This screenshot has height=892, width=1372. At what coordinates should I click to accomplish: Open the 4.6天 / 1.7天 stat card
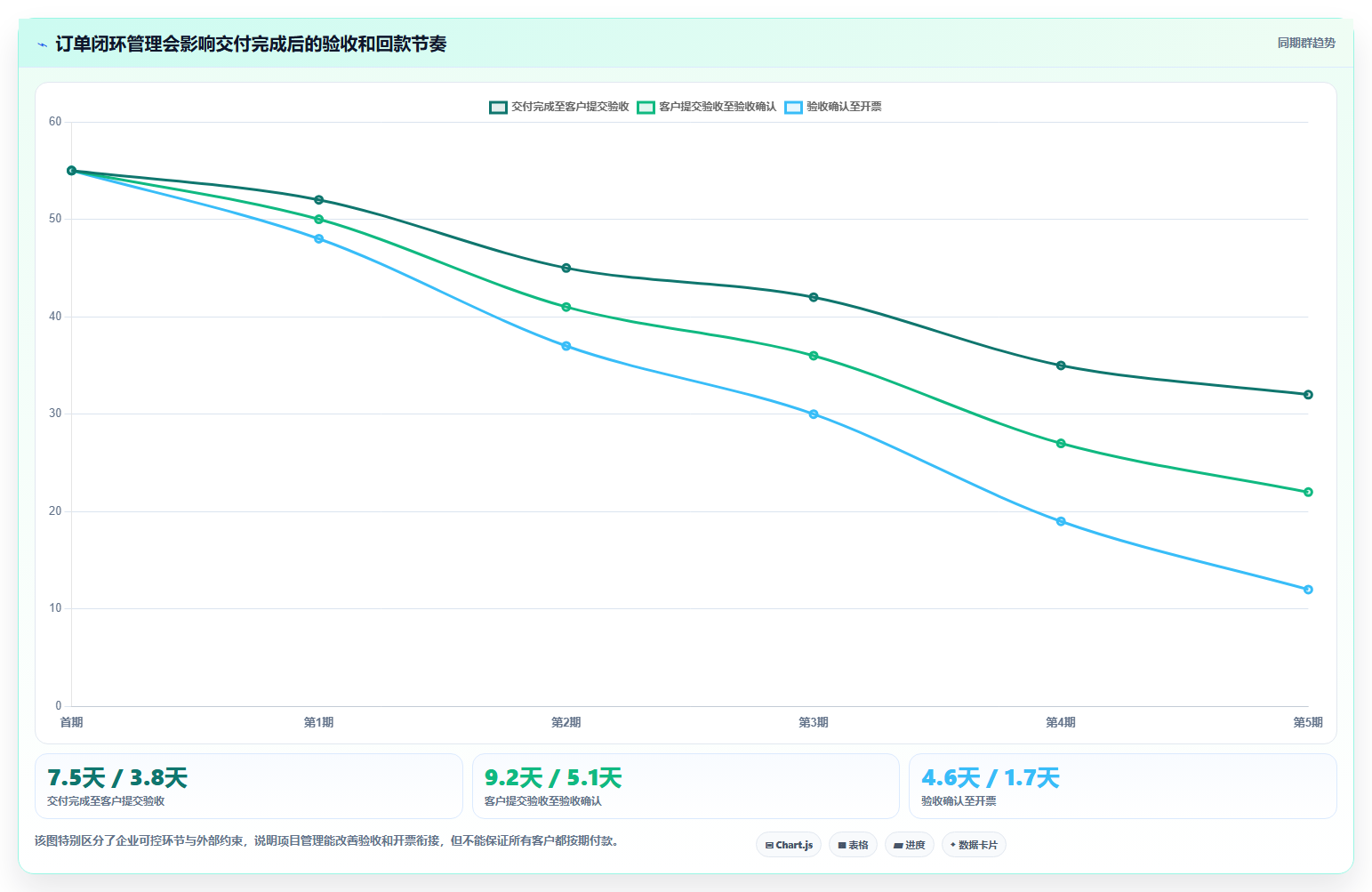click(1123, 786)
